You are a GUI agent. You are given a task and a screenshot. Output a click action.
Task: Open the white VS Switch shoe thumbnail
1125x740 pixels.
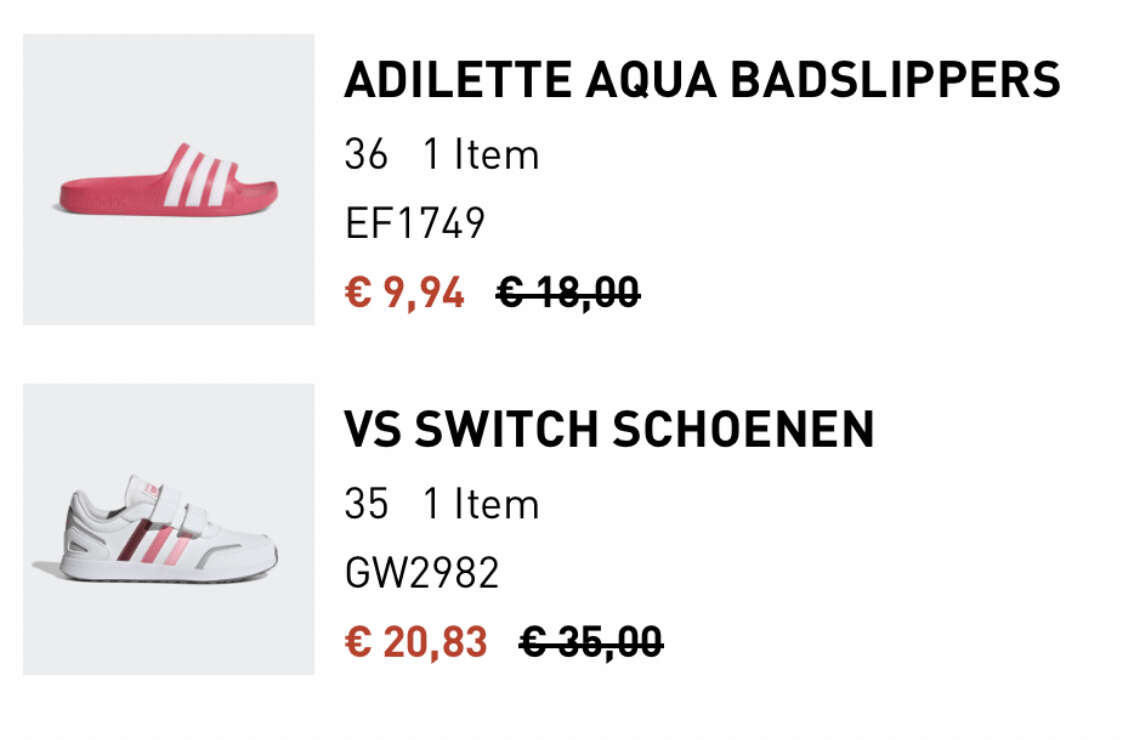tap(169, 530)
